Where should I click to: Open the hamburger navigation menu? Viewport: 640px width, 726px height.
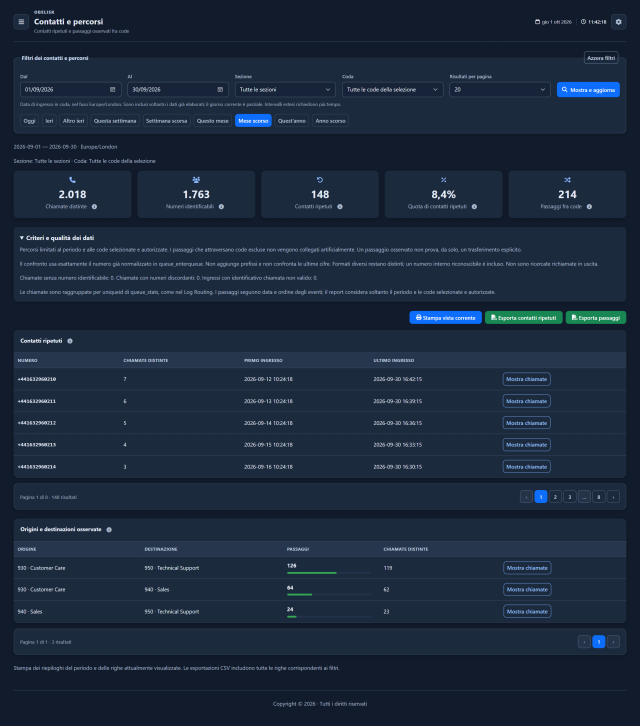pos(21,22)
